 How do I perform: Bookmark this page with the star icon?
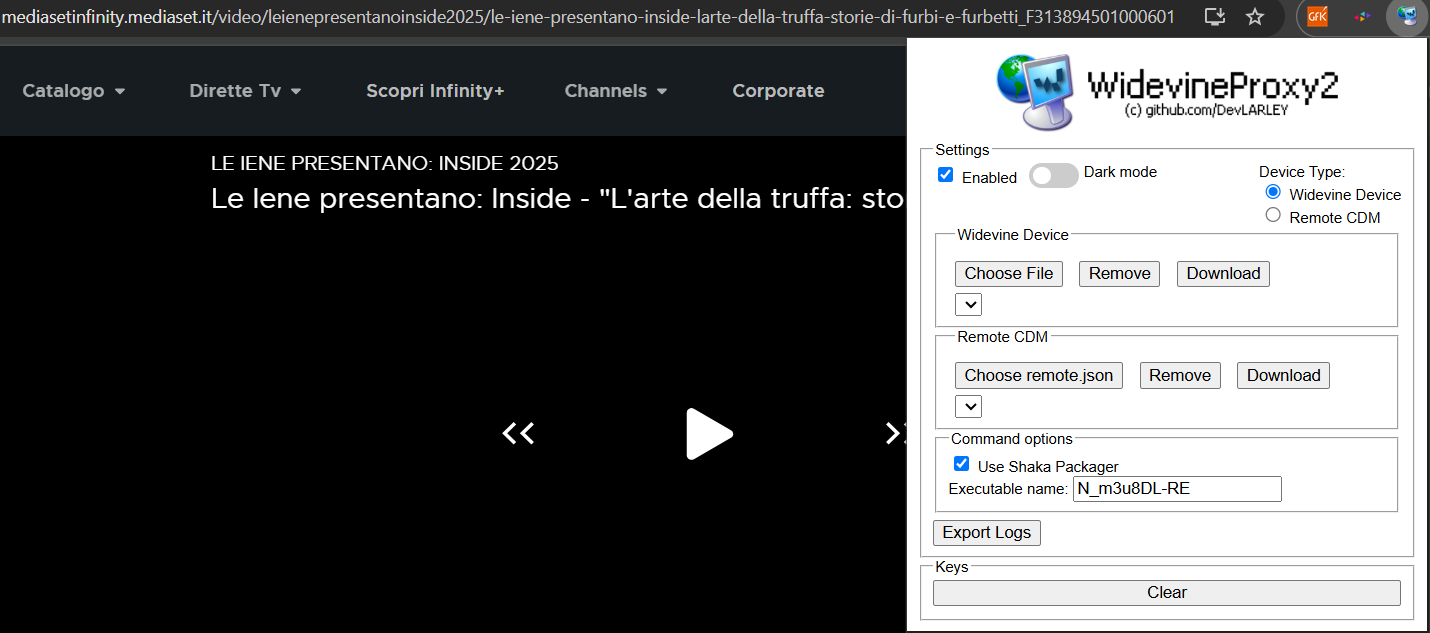tap(1255, 17)
